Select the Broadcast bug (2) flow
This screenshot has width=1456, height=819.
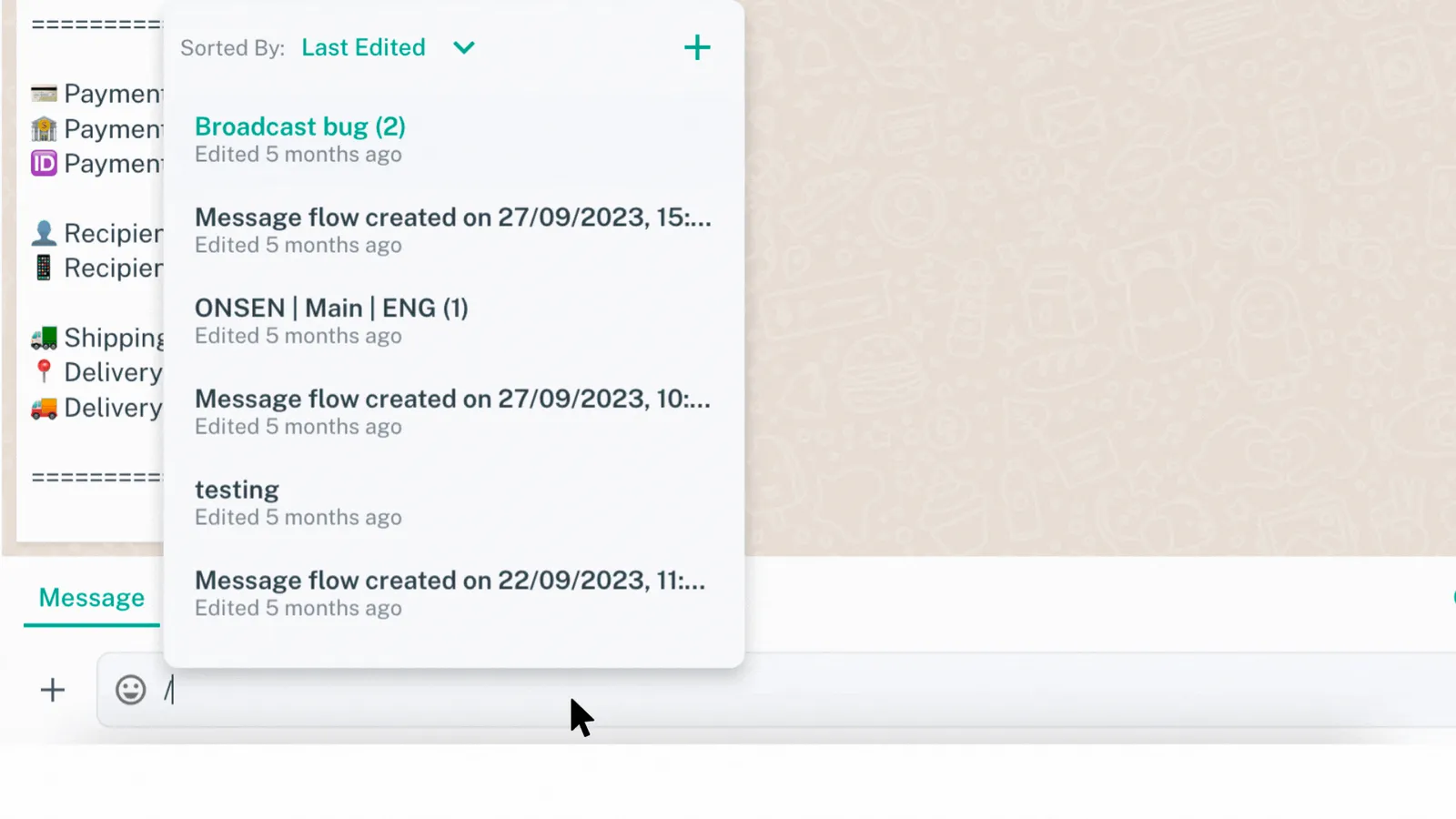(300, 127)
